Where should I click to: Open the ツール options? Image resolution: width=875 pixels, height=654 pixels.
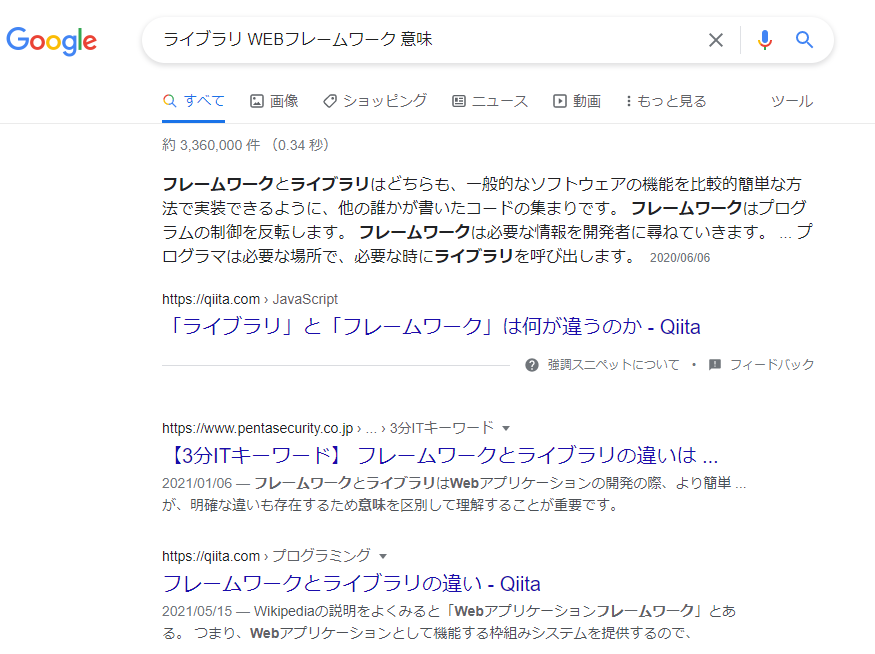[791, 101]
